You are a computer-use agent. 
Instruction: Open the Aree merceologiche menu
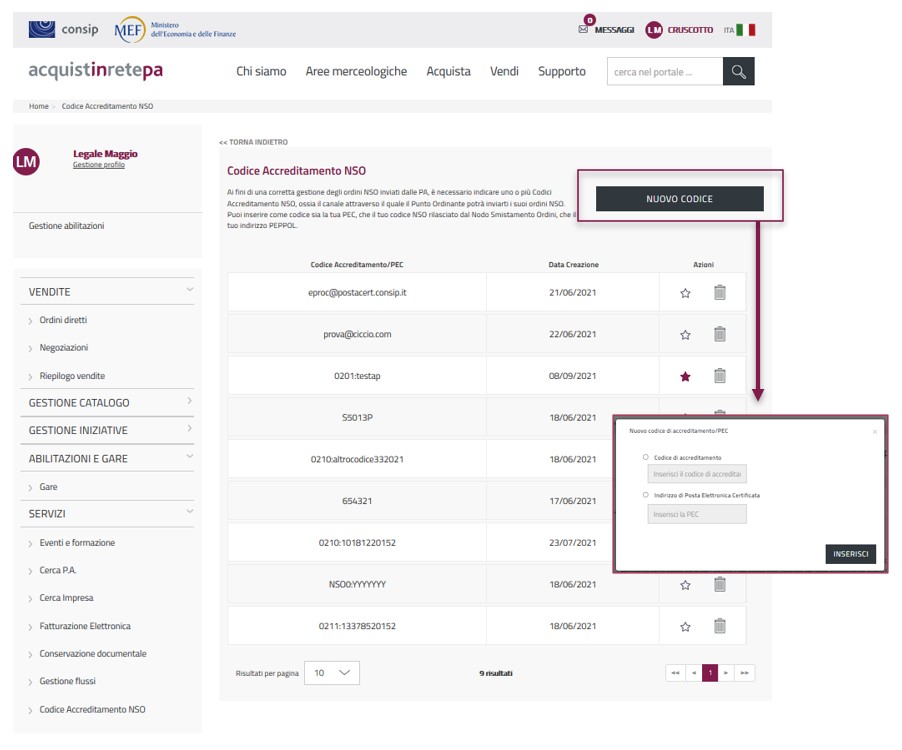tap(356, 72)
